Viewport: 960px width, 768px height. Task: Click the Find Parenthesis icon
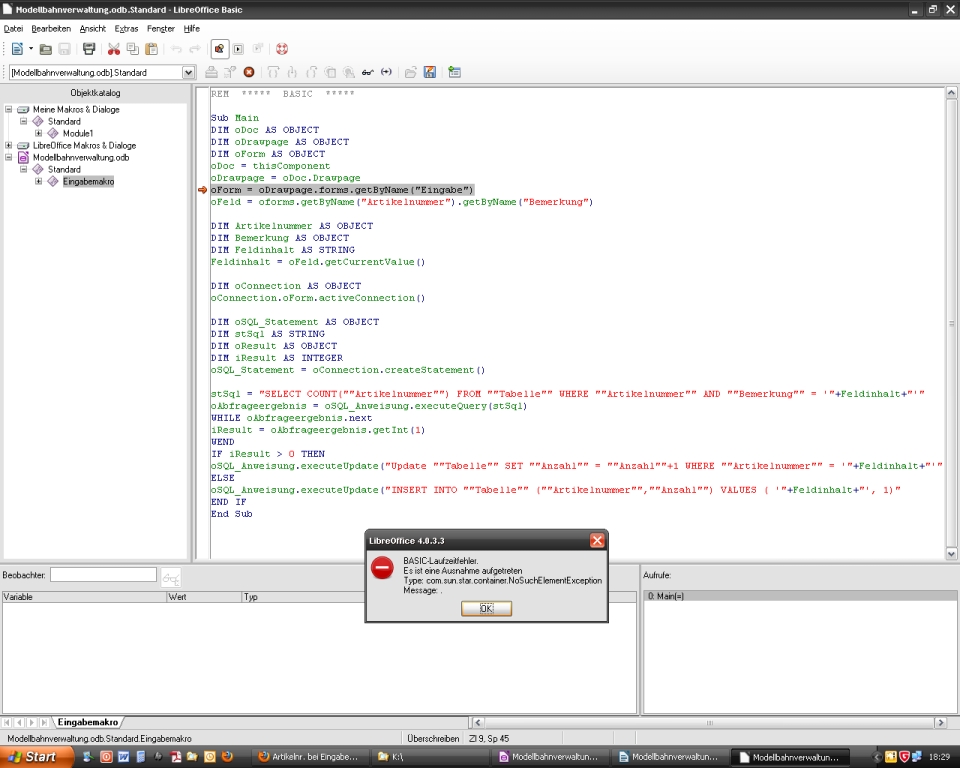click(386, 72)
